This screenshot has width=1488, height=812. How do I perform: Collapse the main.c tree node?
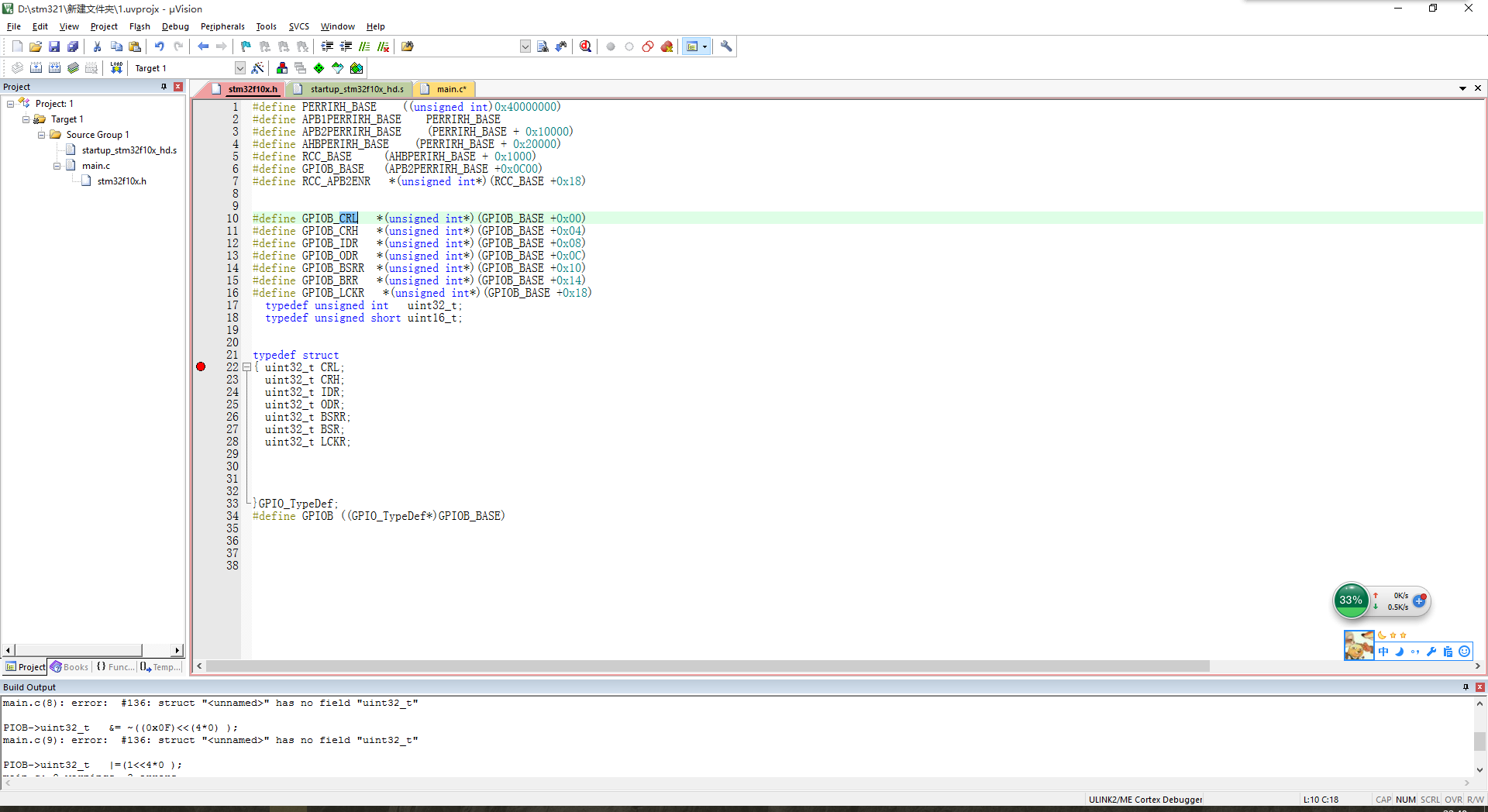coord(57,166)
